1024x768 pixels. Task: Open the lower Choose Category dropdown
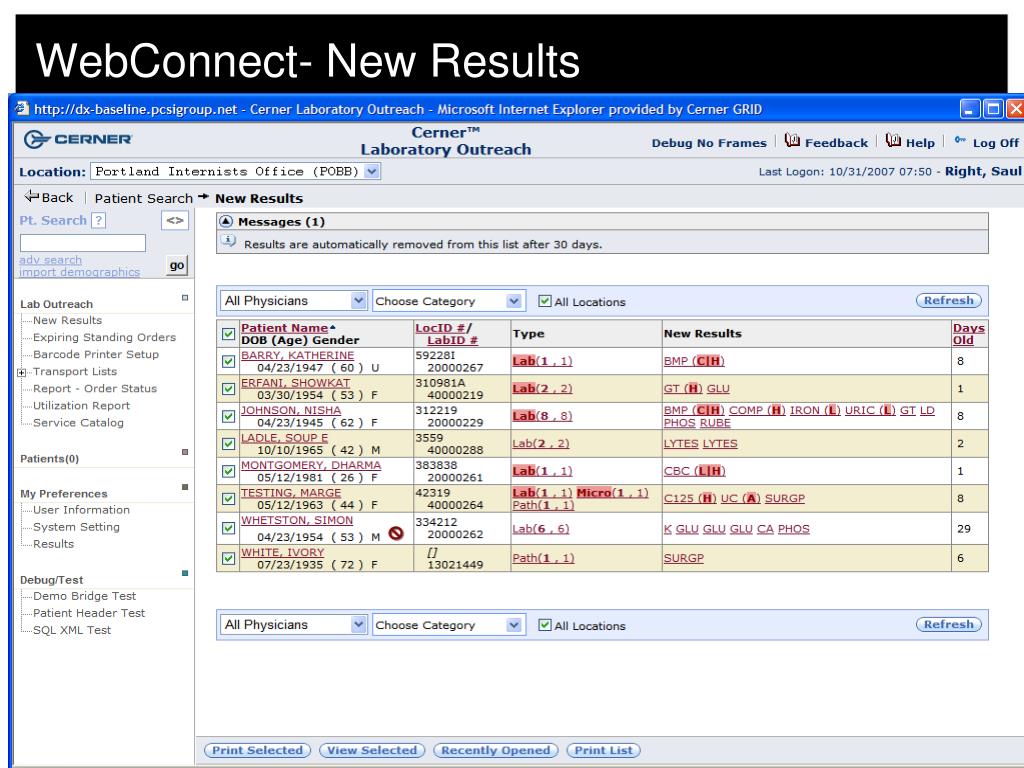pyautogui.click(x=448, y=625)
